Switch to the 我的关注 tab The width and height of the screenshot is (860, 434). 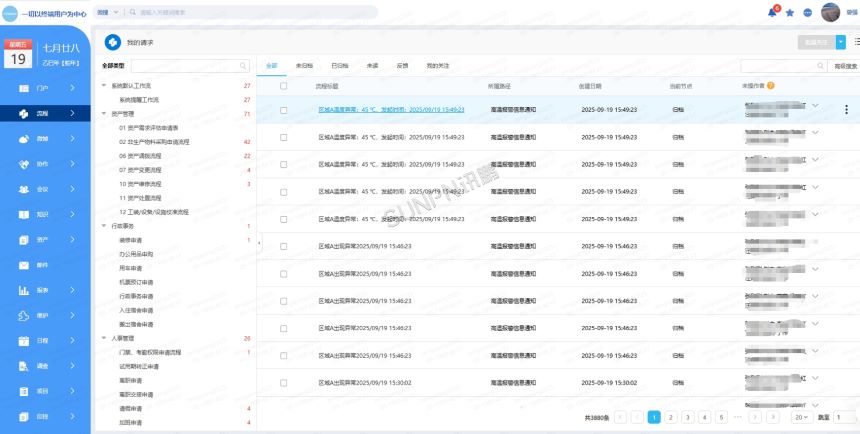[439, 65]
